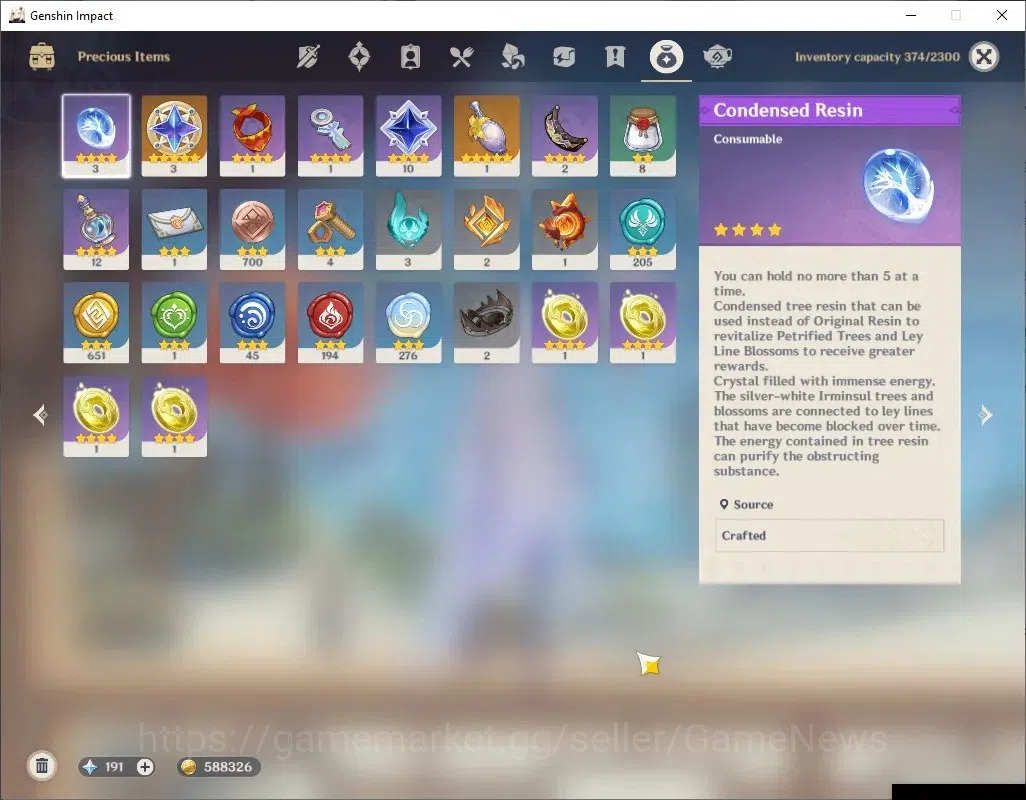
Task: Click the Primogem balance showing 191
Action: point(106,767)
